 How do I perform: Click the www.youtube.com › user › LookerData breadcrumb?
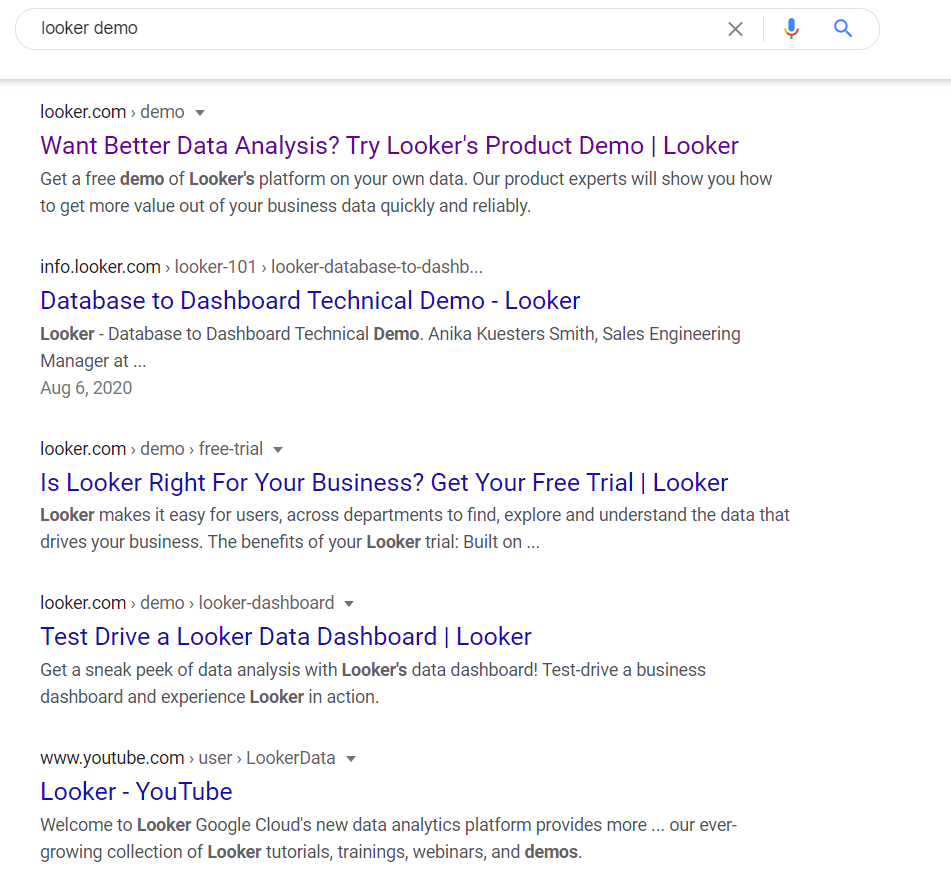(187, 758)
